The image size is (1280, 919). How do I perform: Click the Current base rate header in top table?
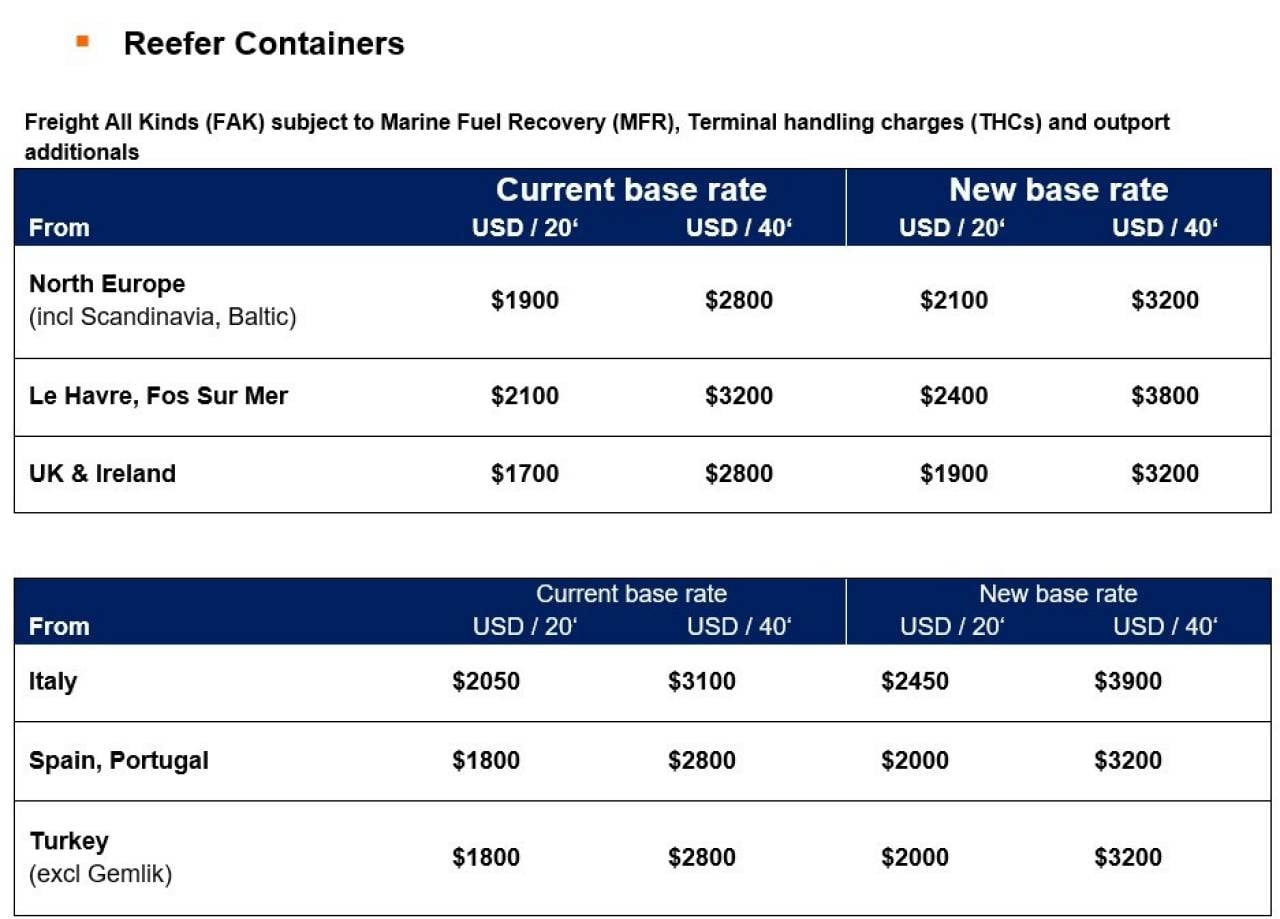(631, 189)
